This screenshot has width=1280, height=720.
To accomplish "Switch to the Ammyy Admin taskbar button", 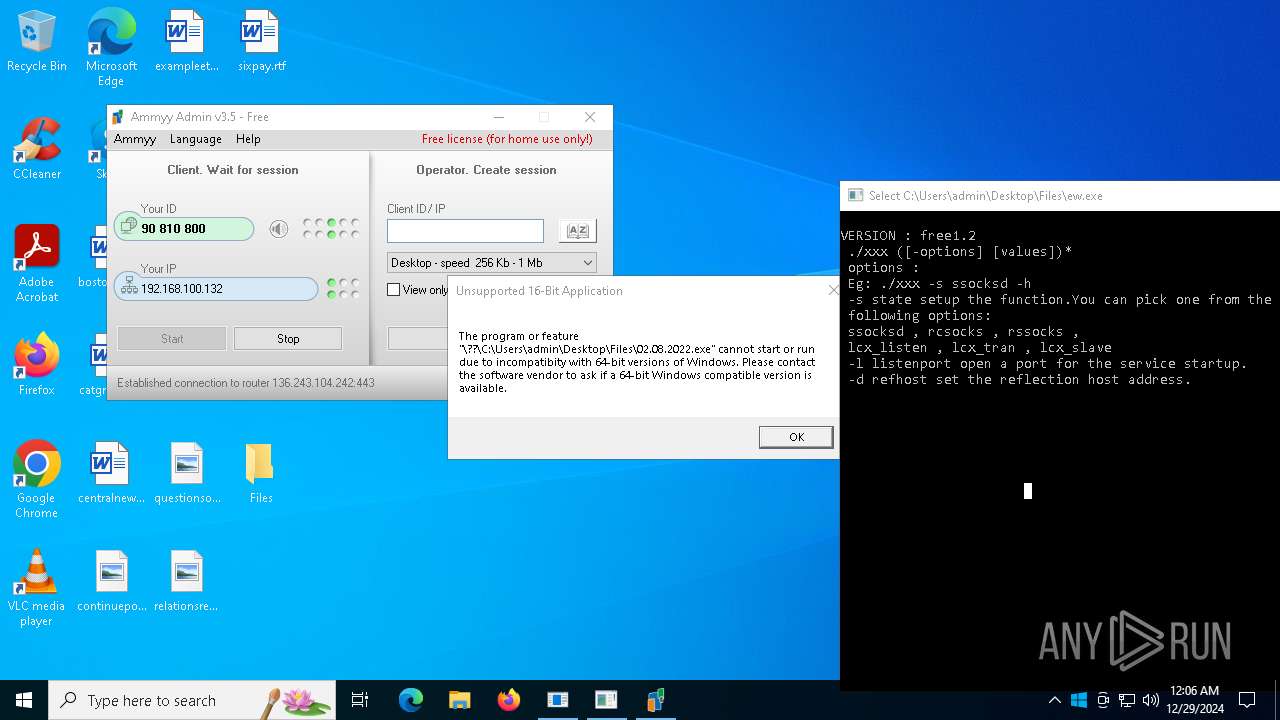I will click(x=656, y=700).
